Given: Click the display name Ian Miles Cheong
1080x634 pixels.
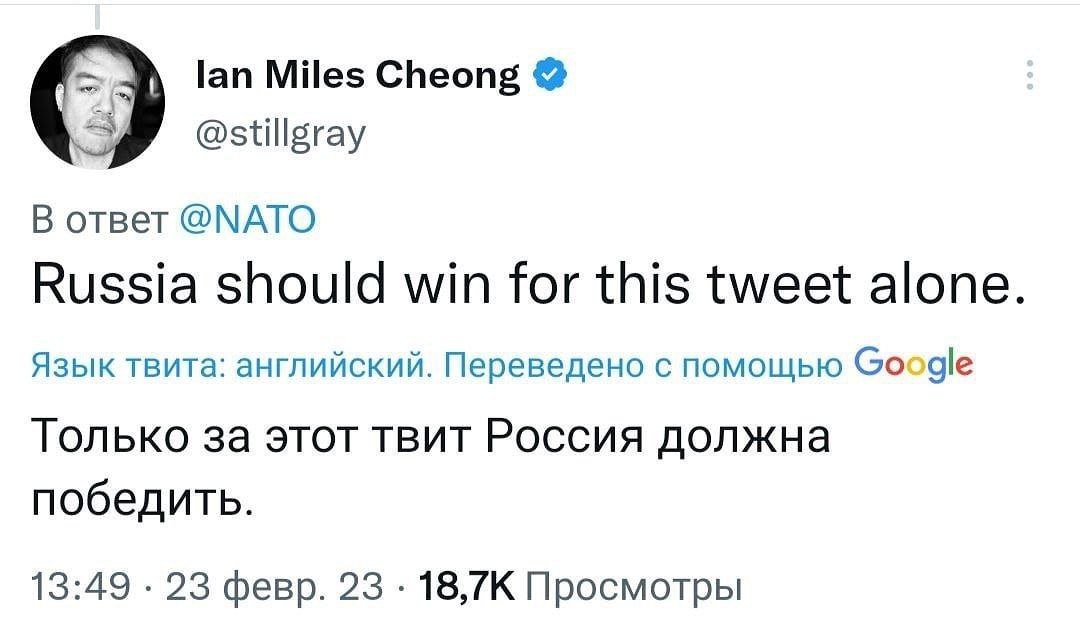Looking at the screenshot, I should point(354,76).
